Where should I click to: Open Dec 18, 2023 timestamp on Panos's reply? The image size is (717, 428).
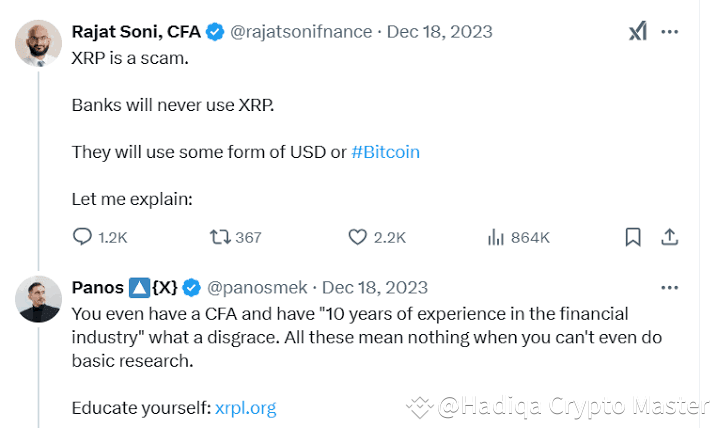pyautogui.click(x=374, y=288)
